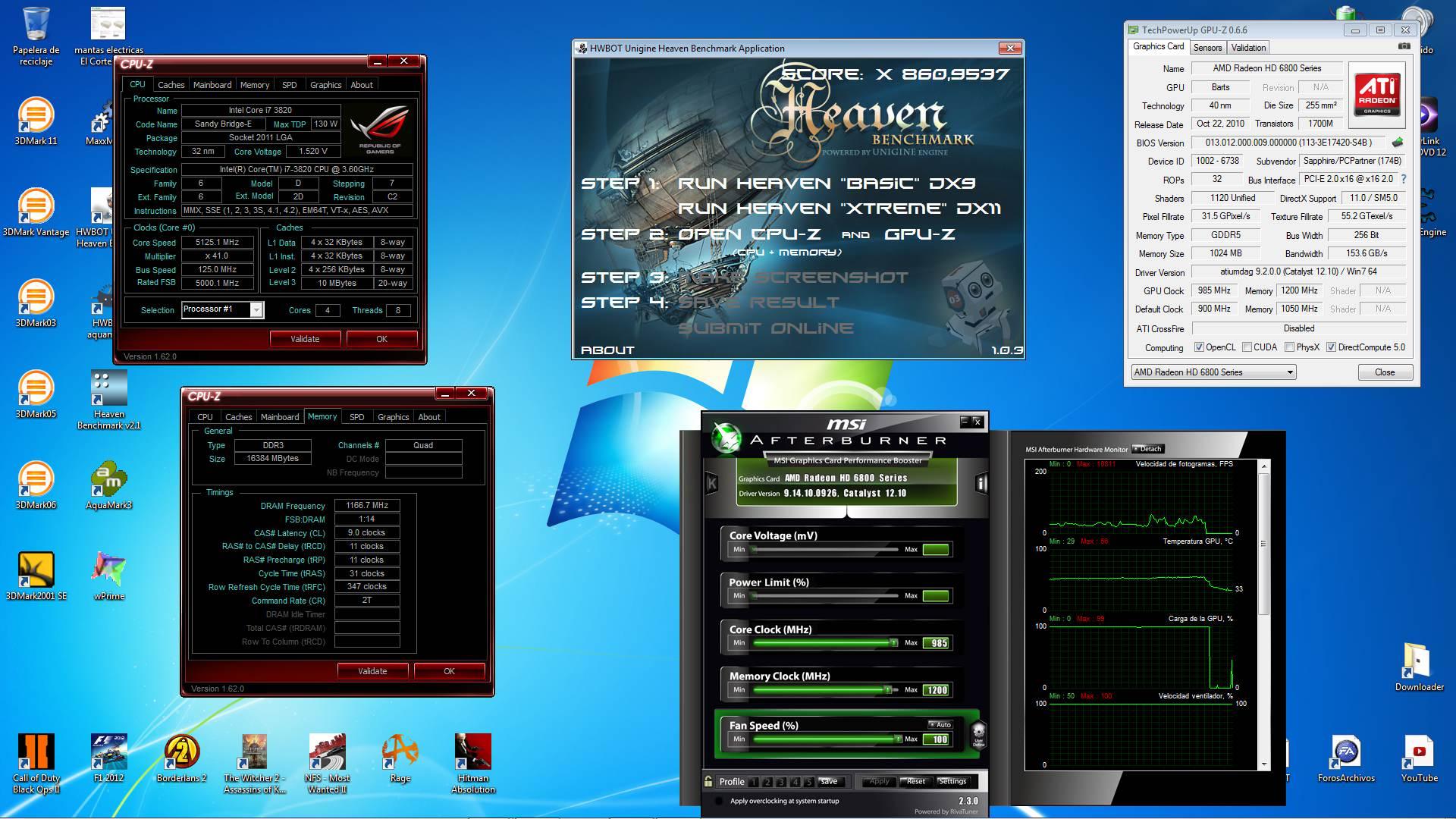Open the AquaMark3 desktop shortcut
1456x819 pixels.
(x=108, y=485)
